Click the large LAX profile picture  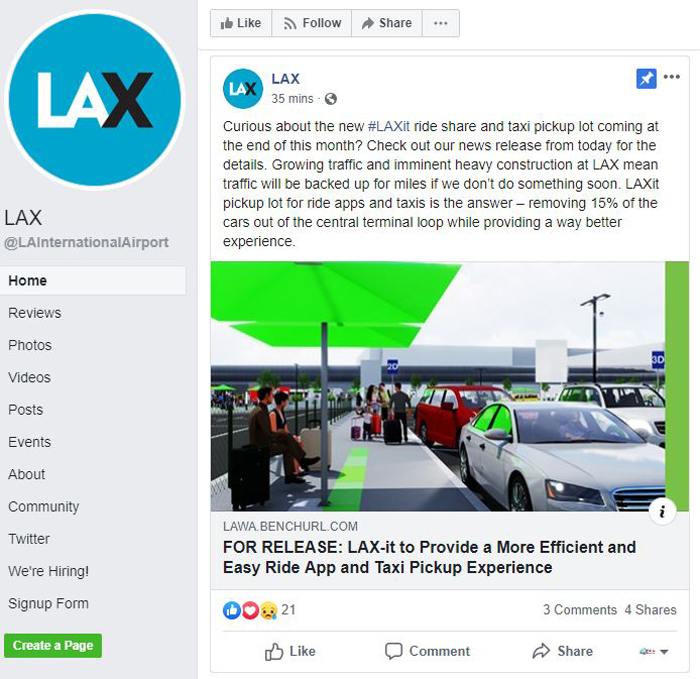[x=95, y=100]
